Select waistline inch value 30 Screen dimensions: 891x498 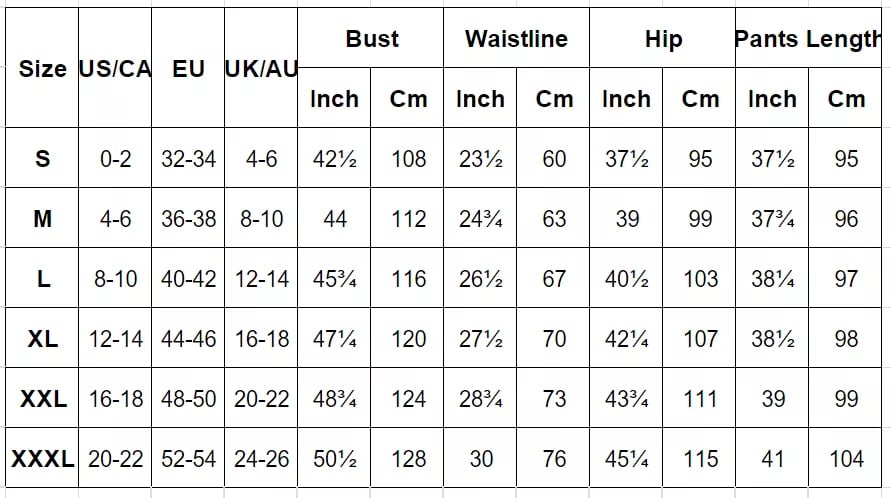point(481,459)
